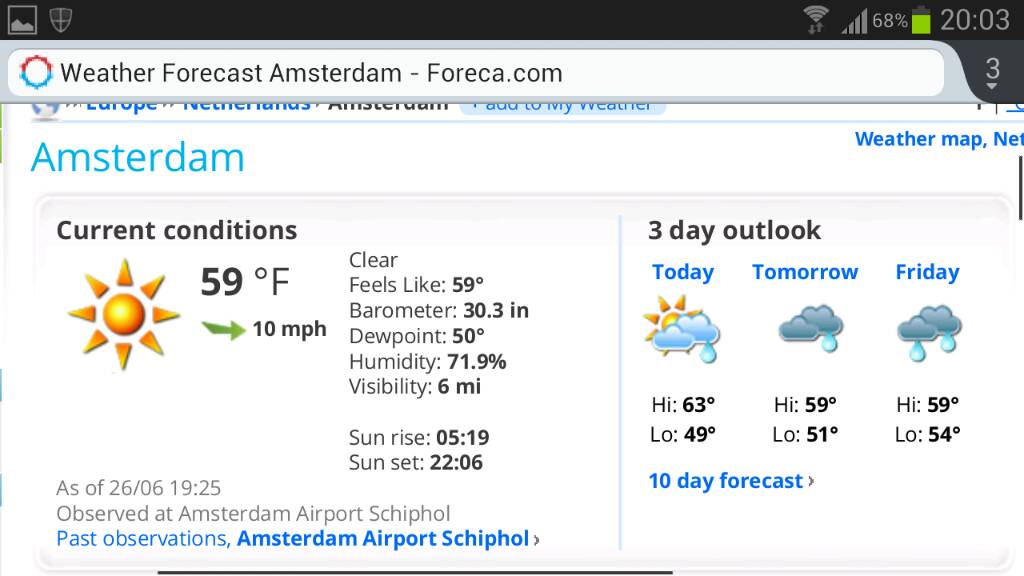Select the Today forecast heading
Image resolution: width=1024 pixels, height=576 pixels.
(x=683, y=272)
